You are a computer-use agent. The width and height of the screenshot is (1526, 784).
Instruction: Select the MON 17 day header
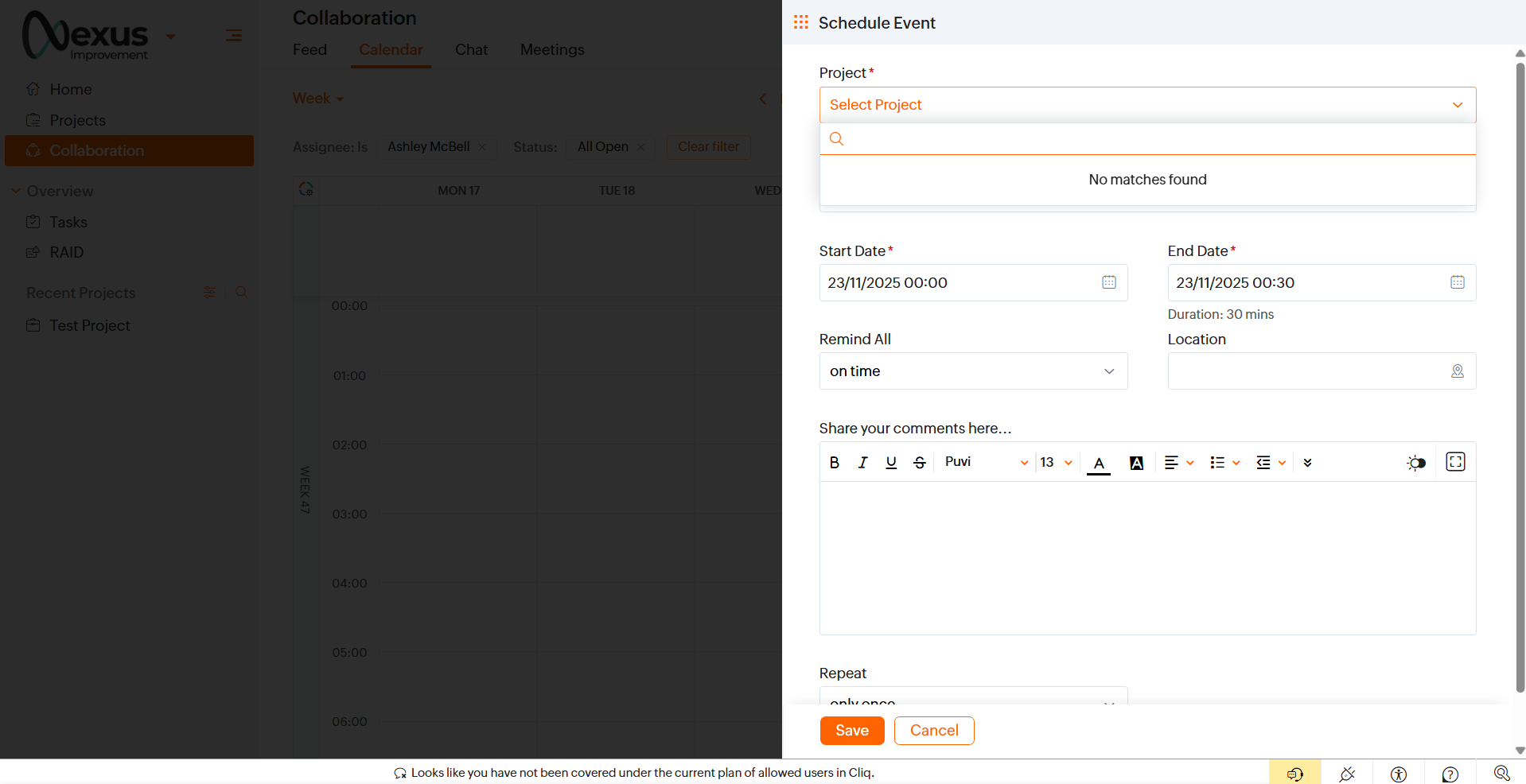click(x=458, y=191)
